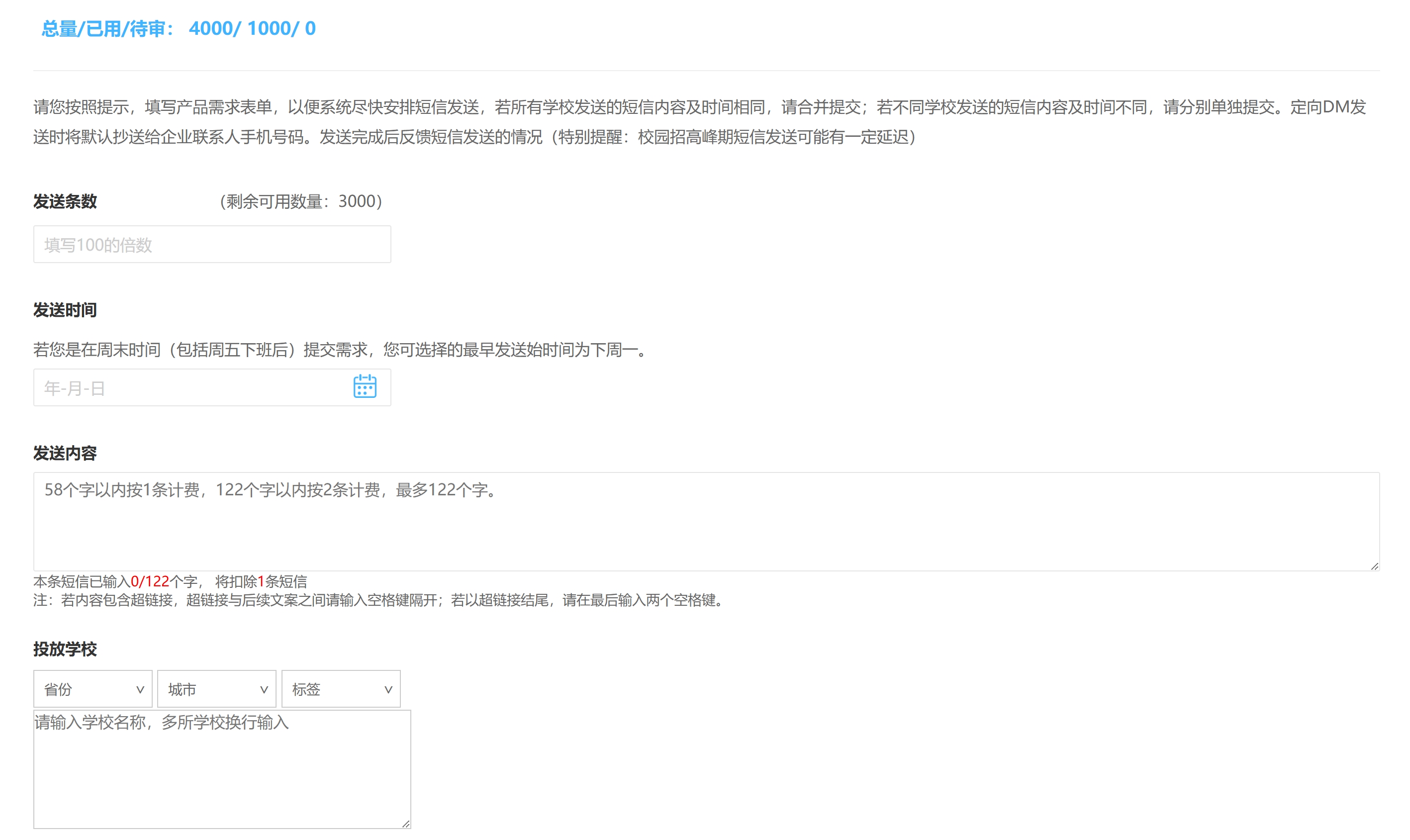1410x840 pixels.
Task: Click the hyperlink spacing note text
Action: click(x=379, y=600)
